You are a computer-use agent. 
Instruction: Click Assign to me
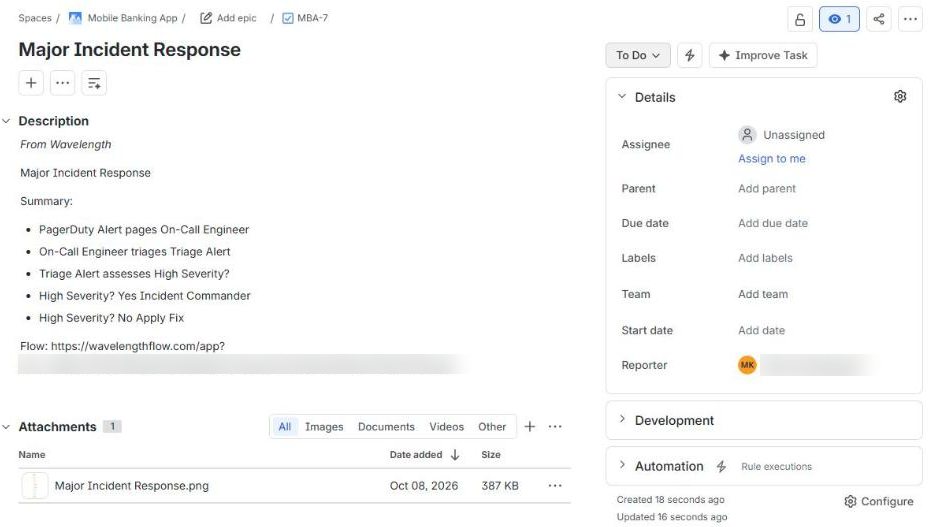click(x=771, y=159)
